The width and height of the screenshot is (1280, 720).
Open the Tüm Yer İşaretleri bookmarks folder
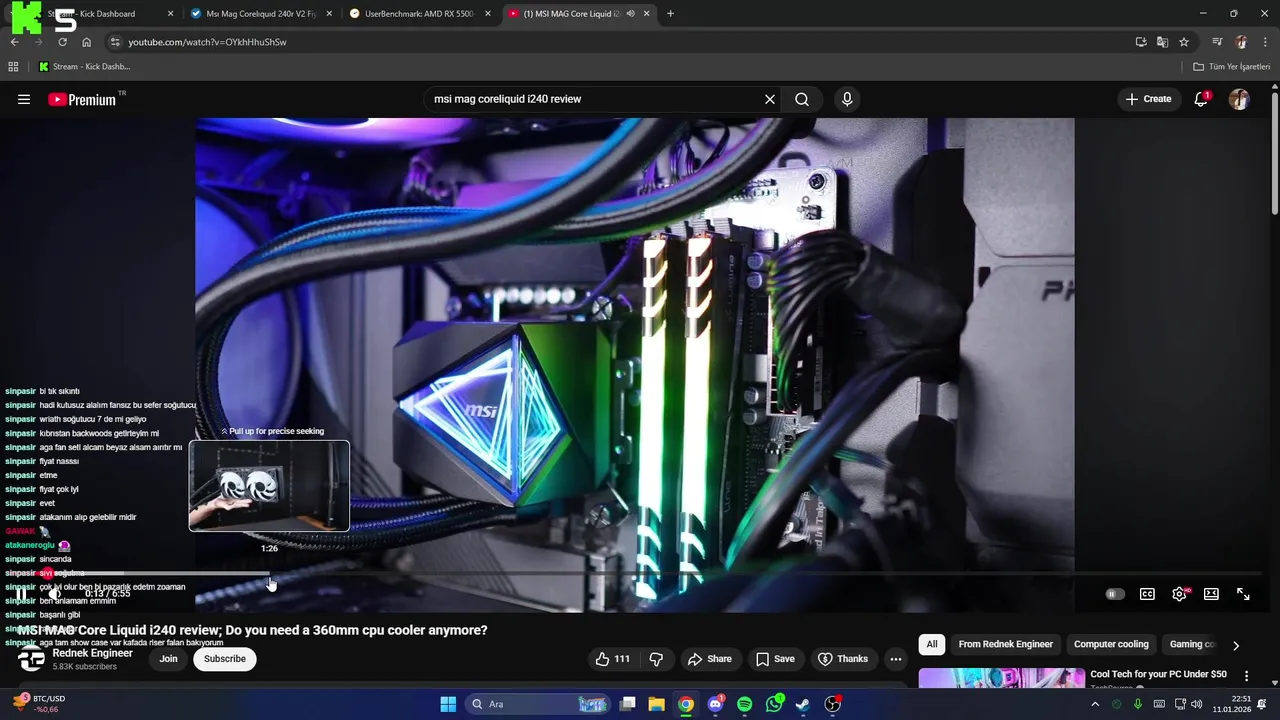(1232, 67)
